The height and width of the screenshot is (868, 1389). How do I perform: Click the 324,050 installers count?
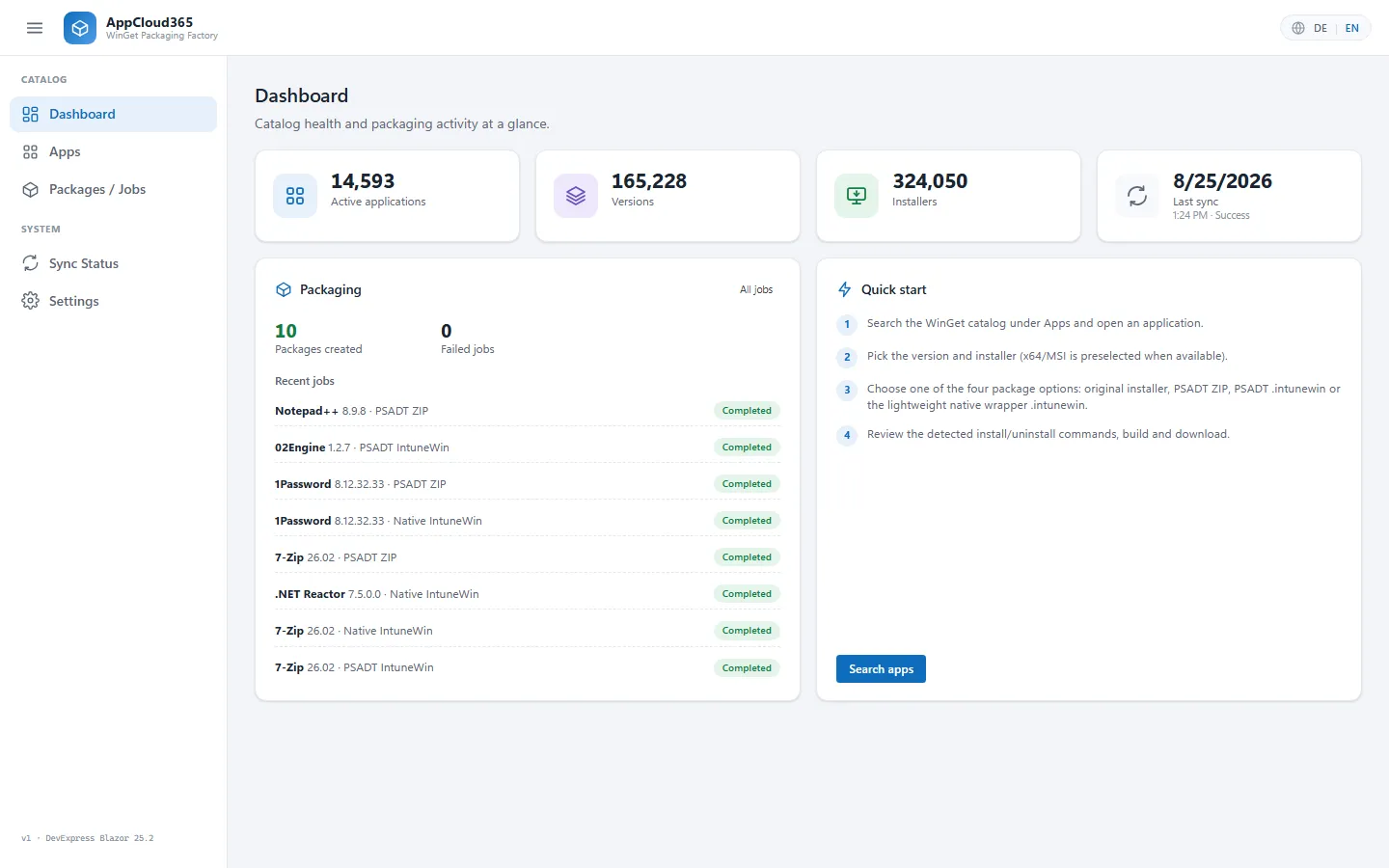click(x=930, y=181)
